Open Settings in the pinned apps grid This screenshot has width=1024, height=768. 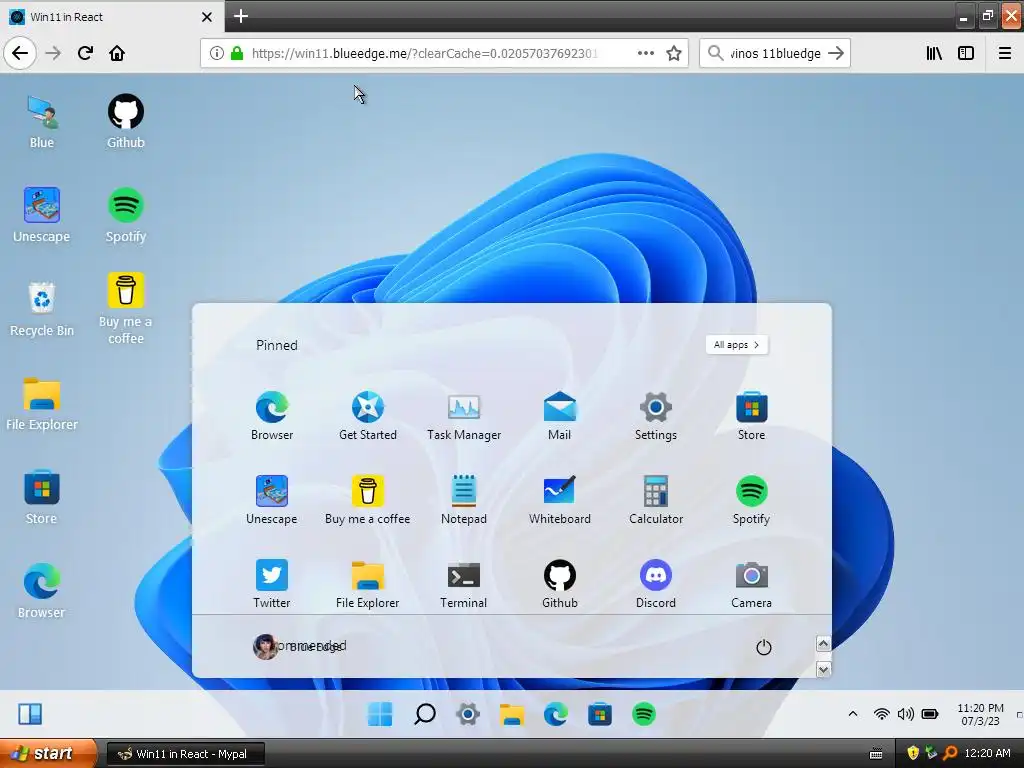coord(656,416)
